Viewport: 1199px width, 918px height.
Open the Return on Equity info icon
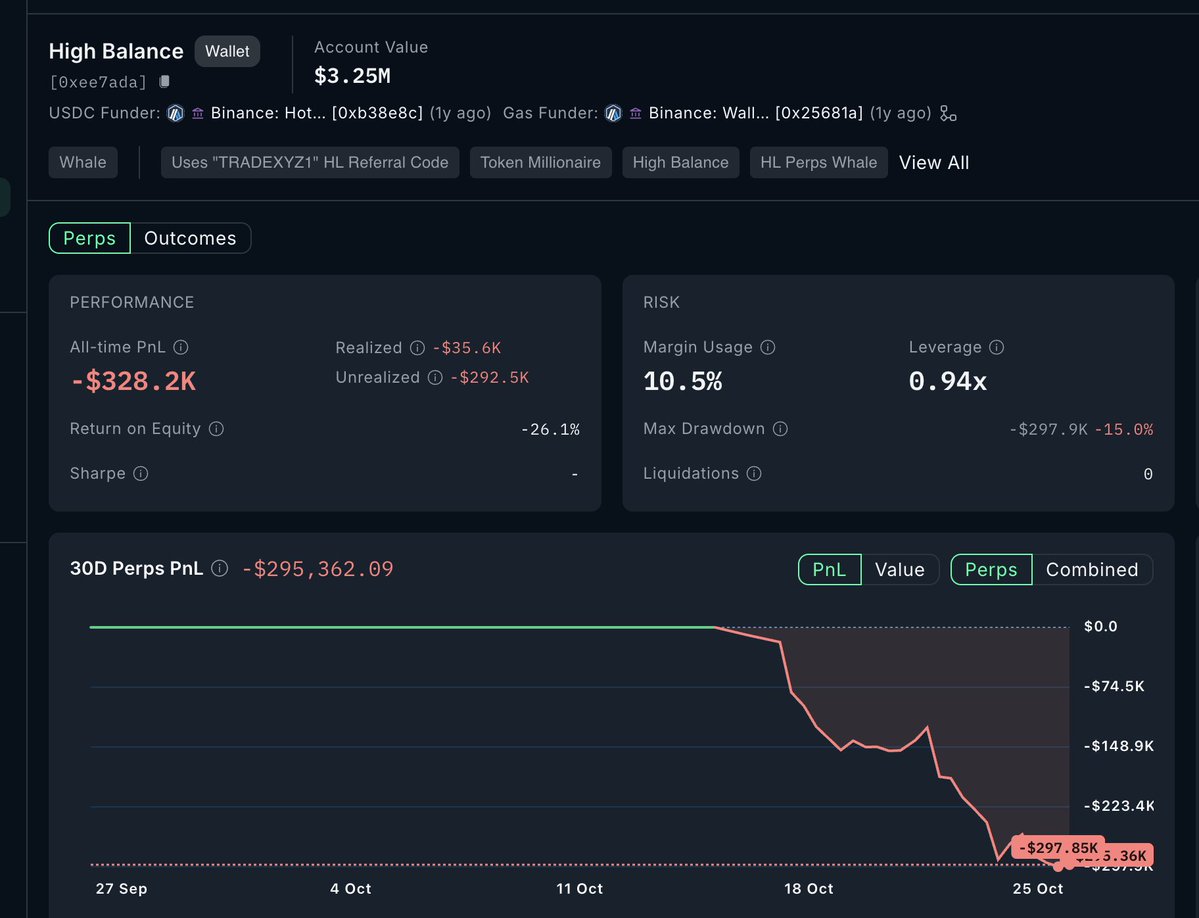point(216,429)
